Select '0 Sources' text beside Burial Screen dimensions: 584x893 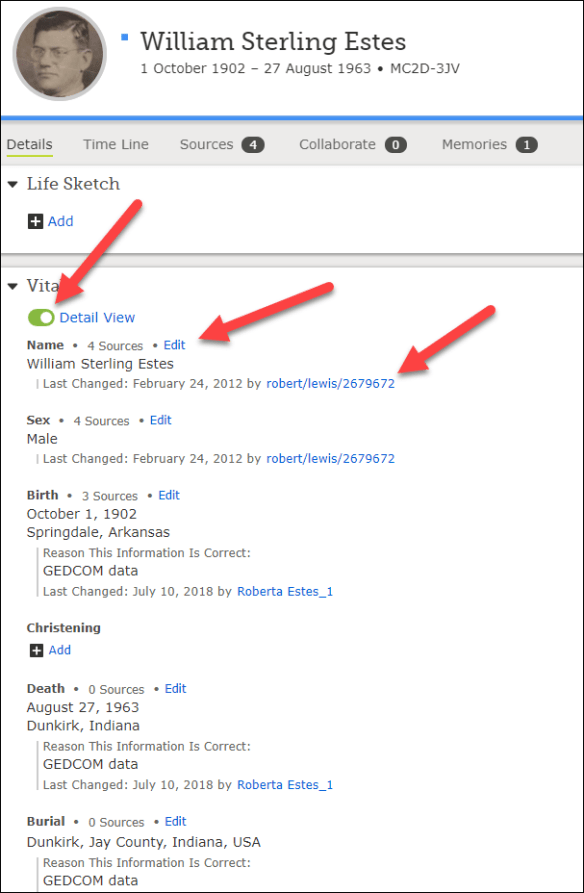click(116, 822)
